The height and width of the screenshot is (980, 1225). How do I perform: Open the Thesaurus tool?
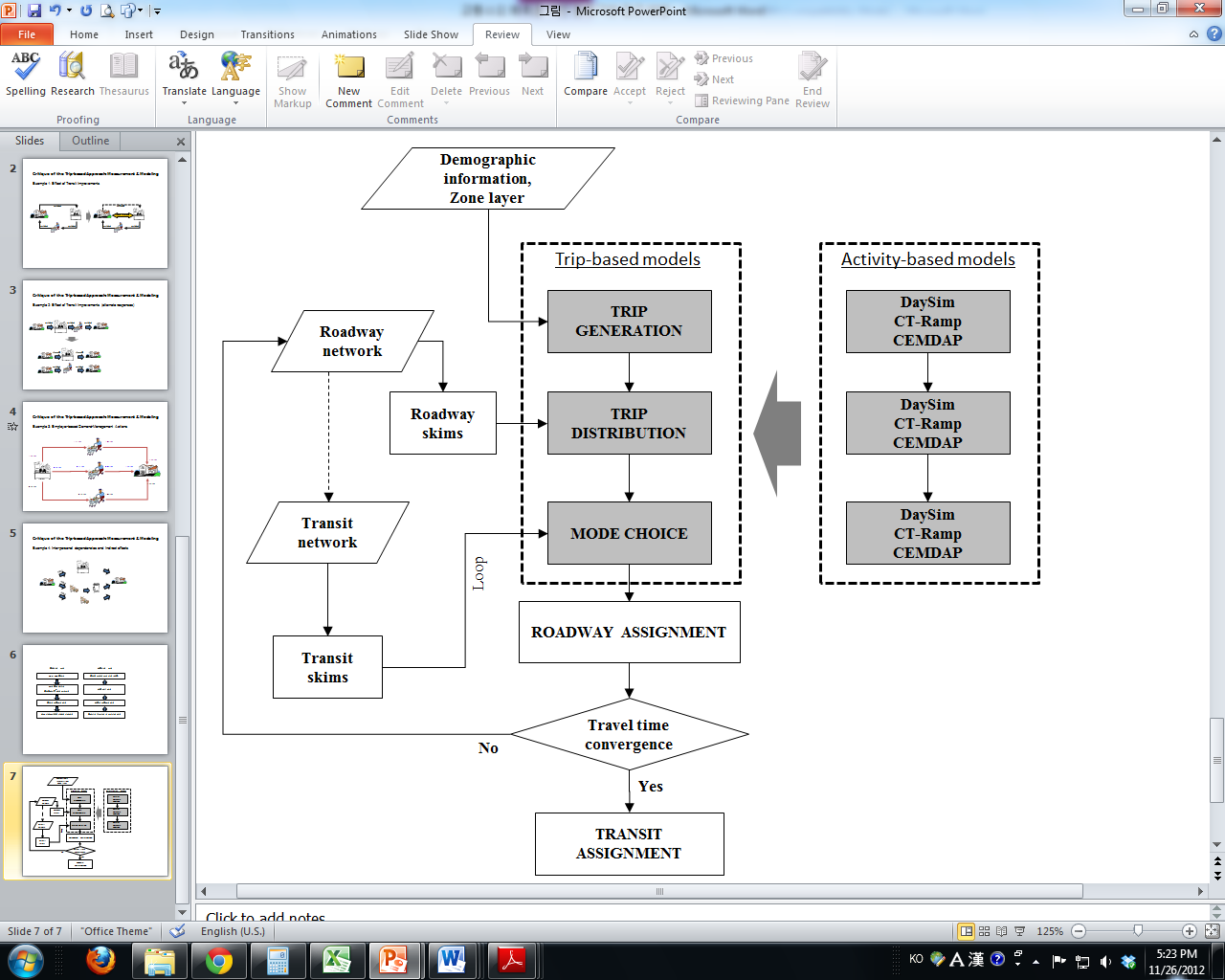(123, 75)
